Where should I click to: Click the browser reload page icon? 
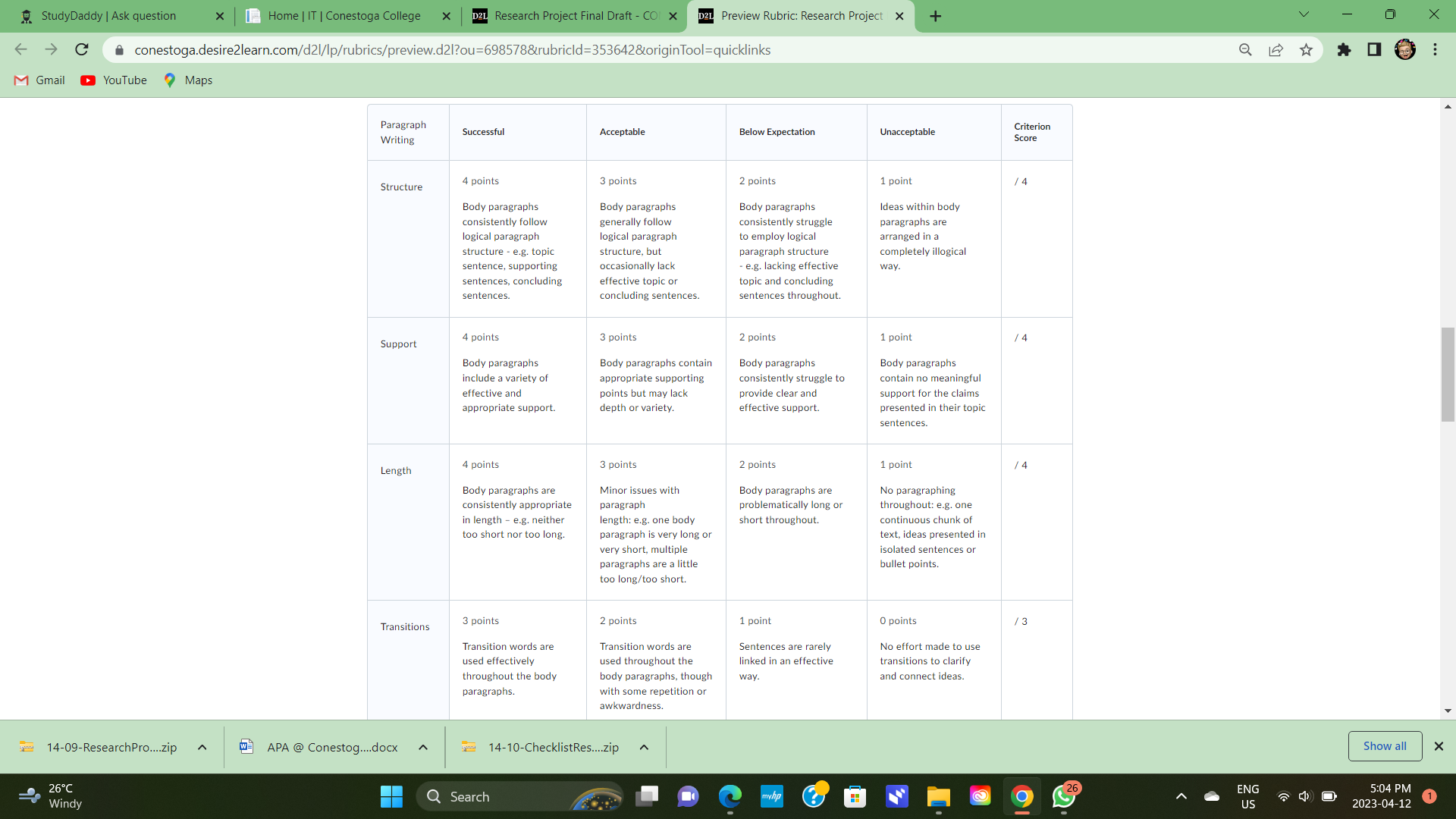[82, 50]
